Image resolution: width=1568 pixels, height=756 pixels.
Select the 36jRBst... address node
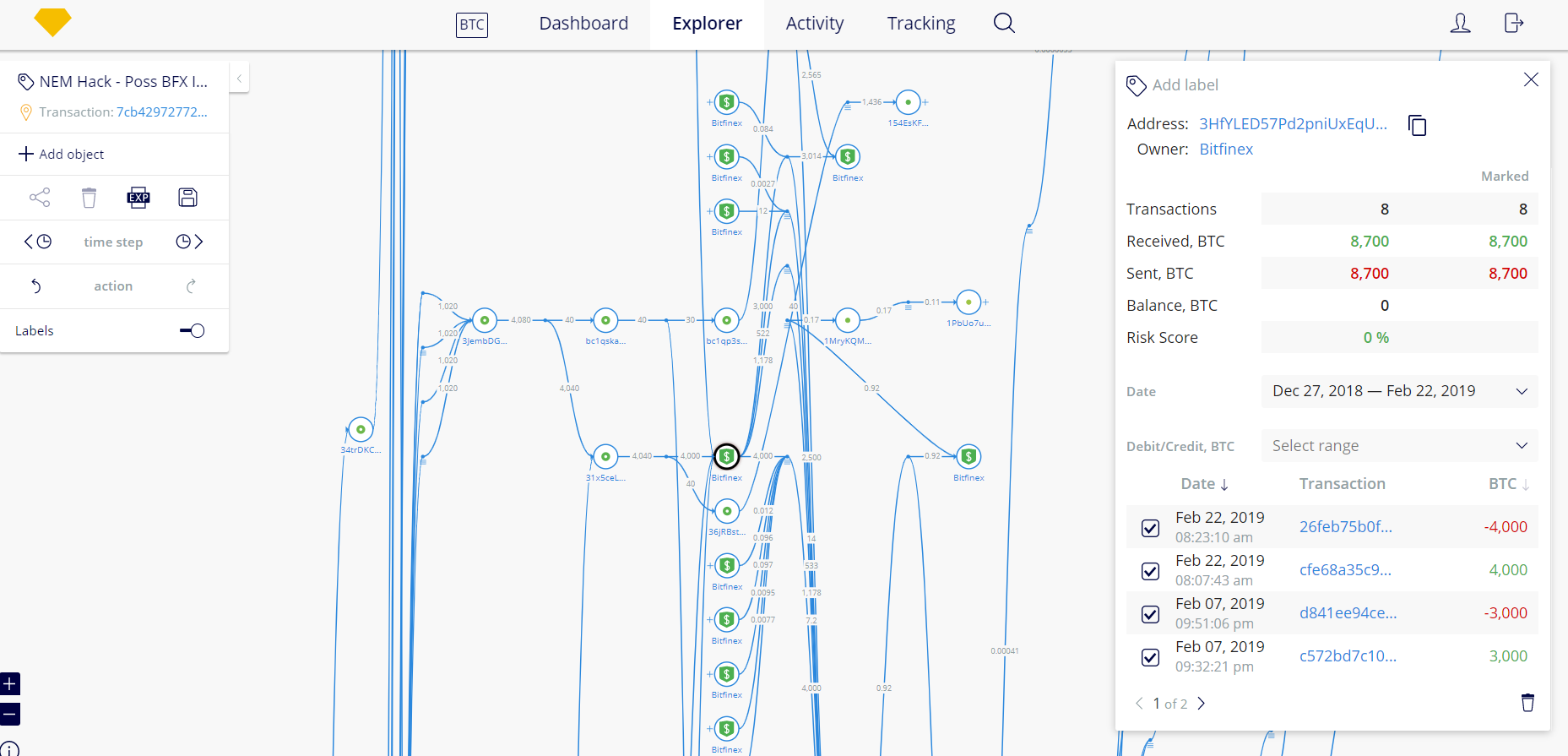point(727,511)
